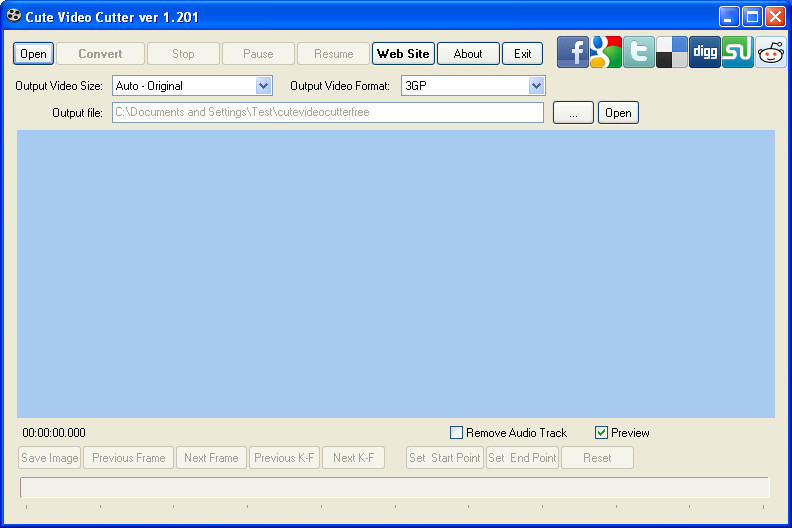Share via the Twitter bird icon
The width and height of the screenshot is (792, 528).
(638, 52)
